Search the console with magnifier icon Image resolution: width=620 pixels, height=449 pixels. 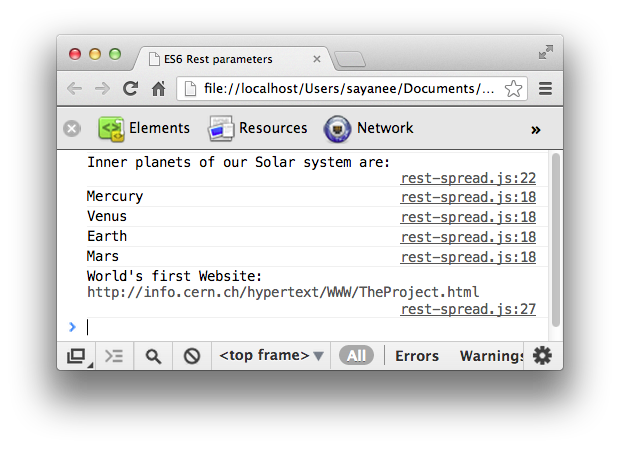153,356
